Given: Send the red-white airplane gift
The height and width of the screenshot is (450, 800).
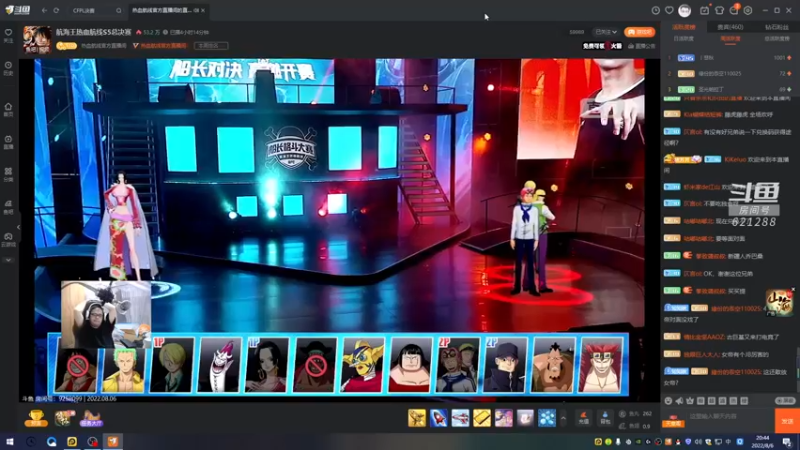Looking at the screenshot, I should (x=460, y=418).
